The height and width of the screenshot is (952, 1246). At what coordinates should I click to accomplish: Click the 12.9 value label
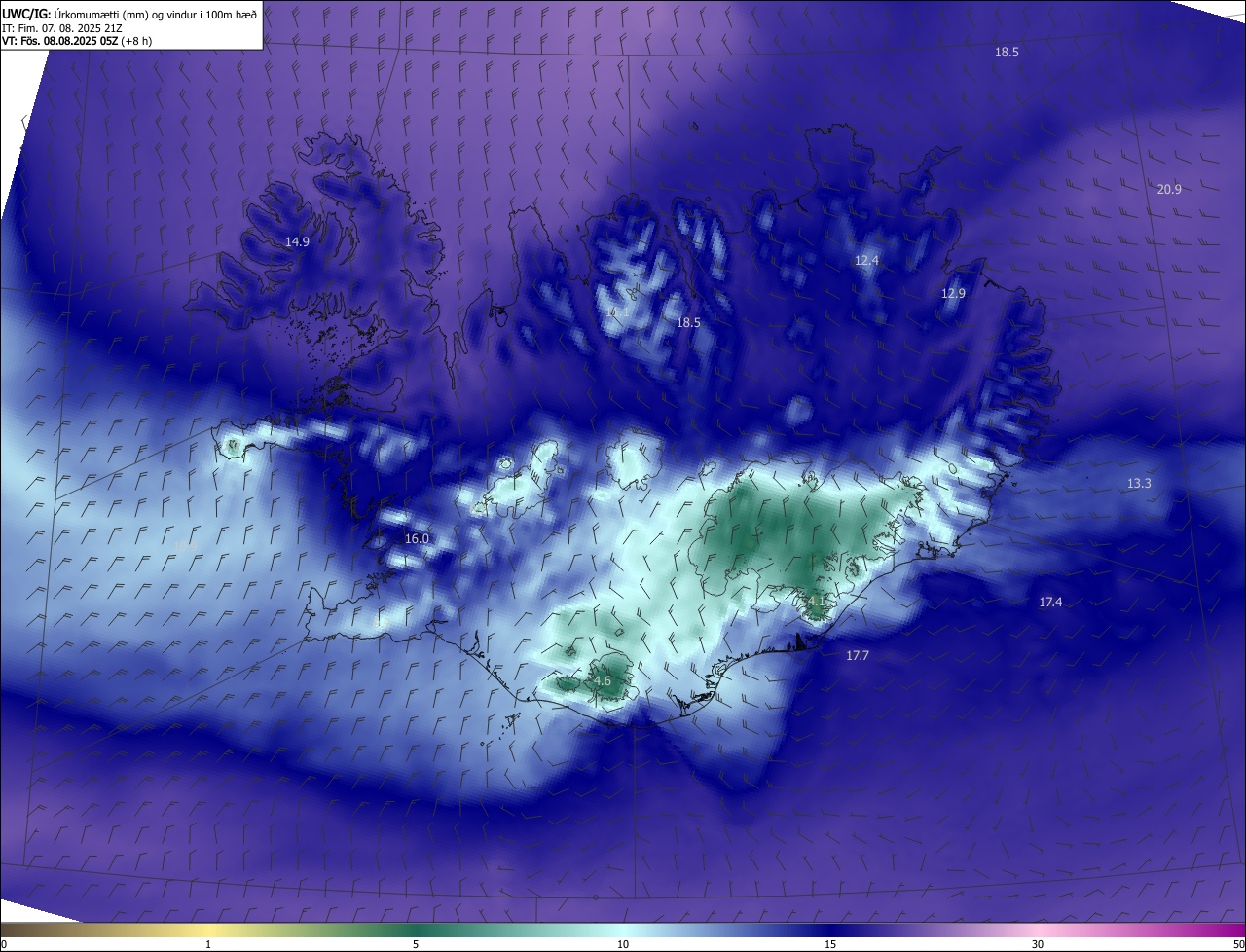[x=953, y=294]
